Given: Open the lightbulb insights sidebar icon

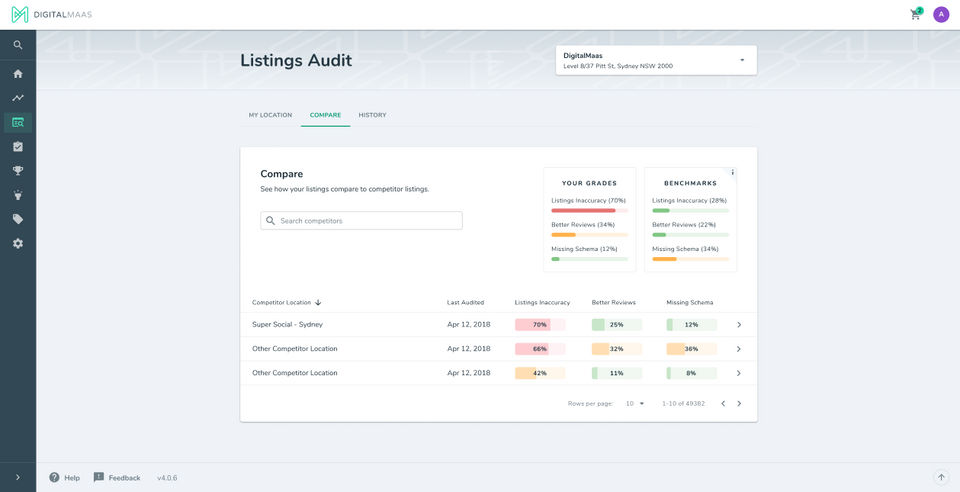Looking at the screenshot, I should [18, 195].
